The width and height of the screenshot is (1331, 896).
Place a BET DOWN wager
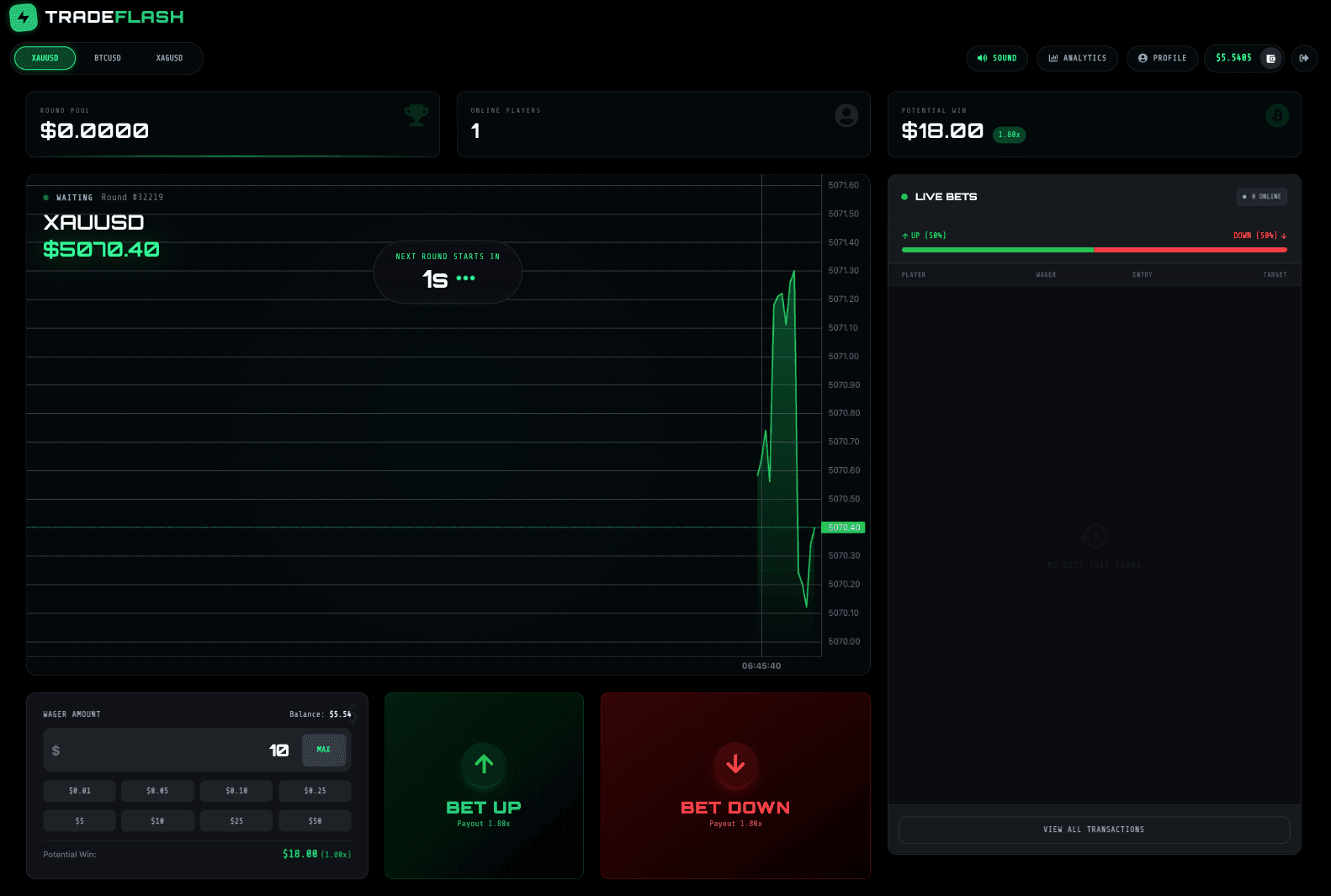(x=735, y=786)
